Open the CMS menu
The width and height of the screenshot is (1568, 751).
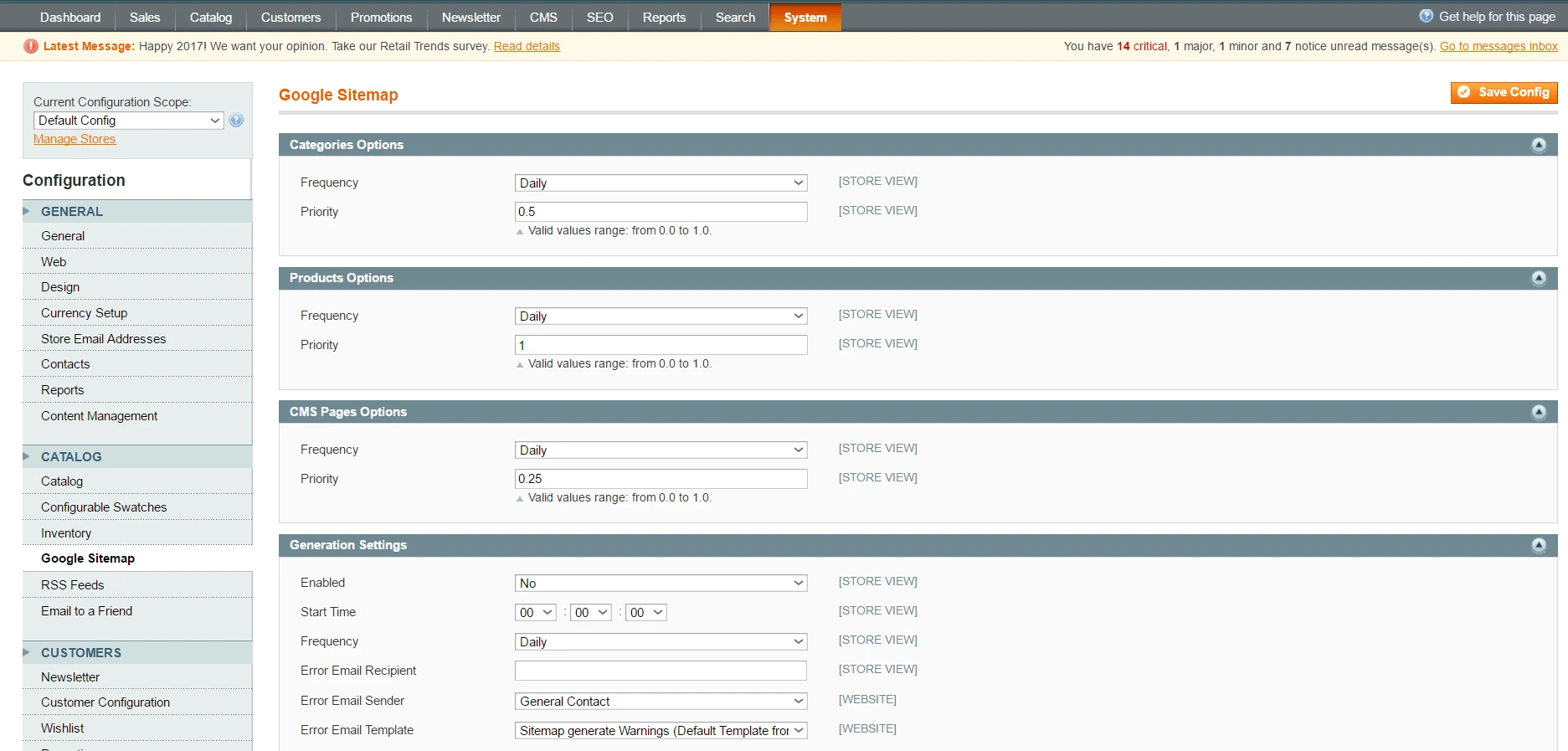point(543,18)
